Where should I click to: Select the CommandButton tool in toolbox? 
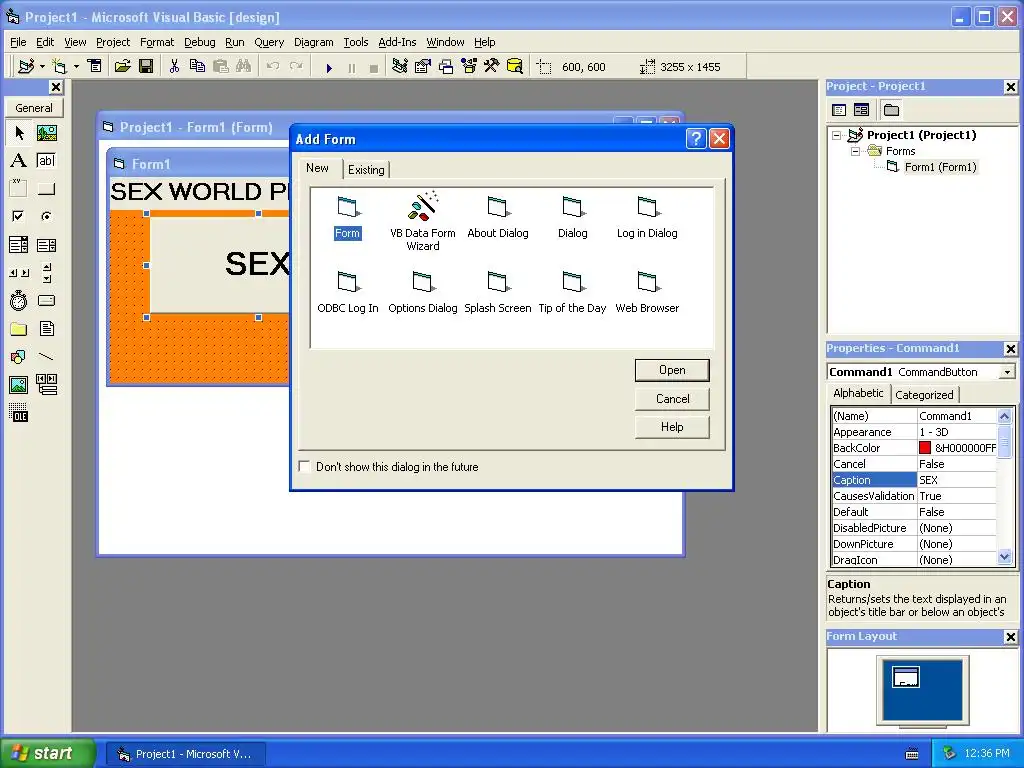tap(46, 189)
